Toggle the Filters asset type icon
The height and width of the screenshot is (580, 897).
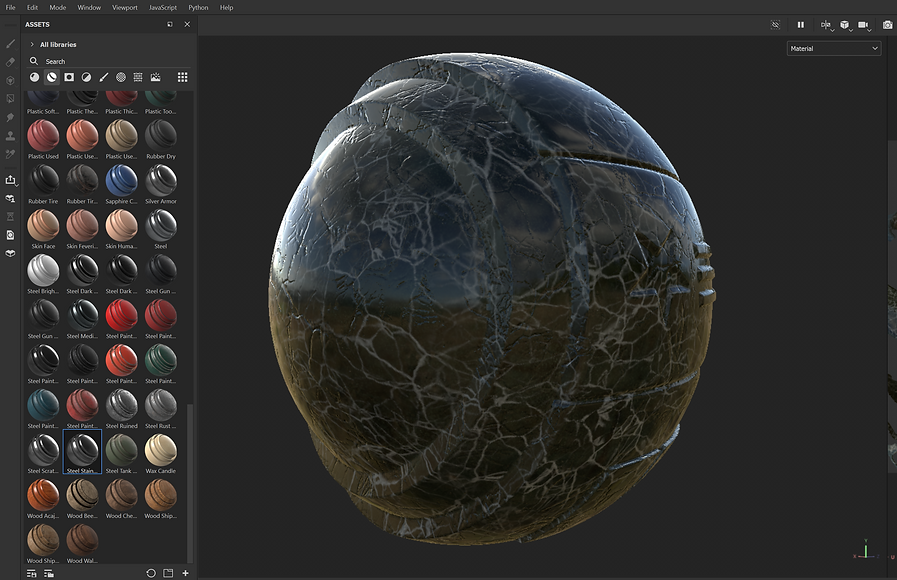click(86, 77)
